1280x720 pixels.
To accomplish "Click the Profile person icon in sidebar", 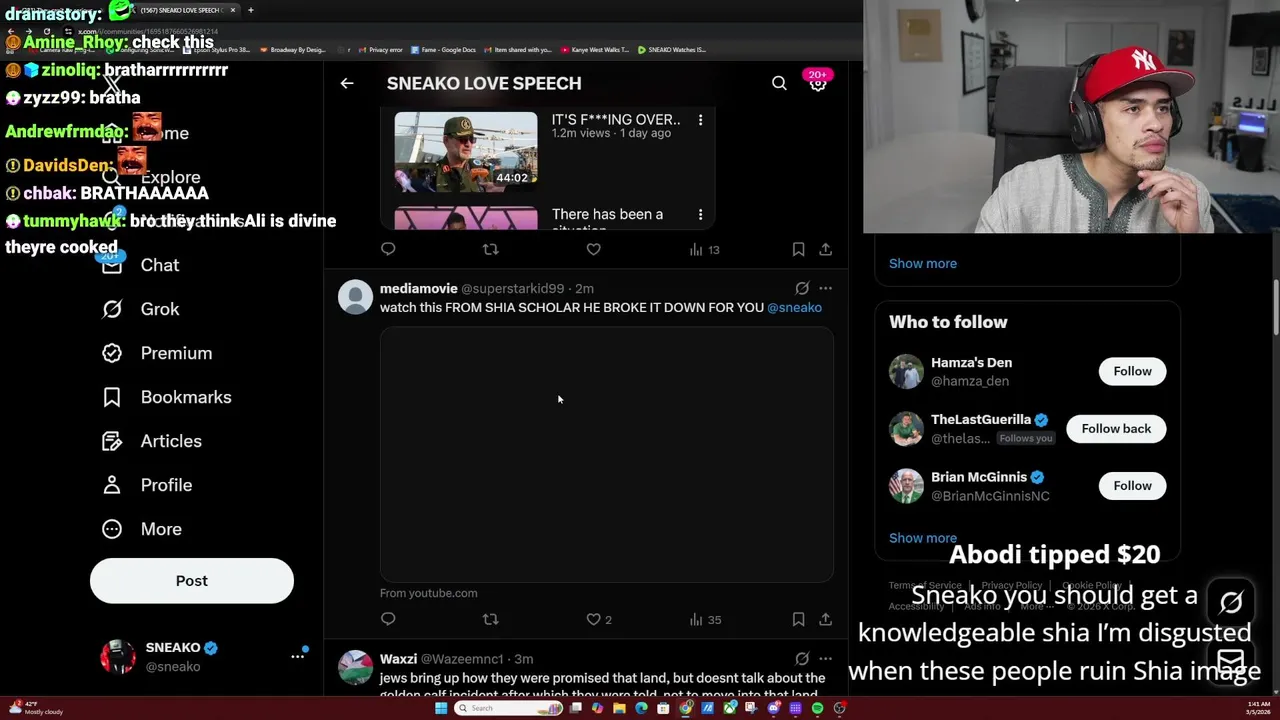I will tap(112, 485).
